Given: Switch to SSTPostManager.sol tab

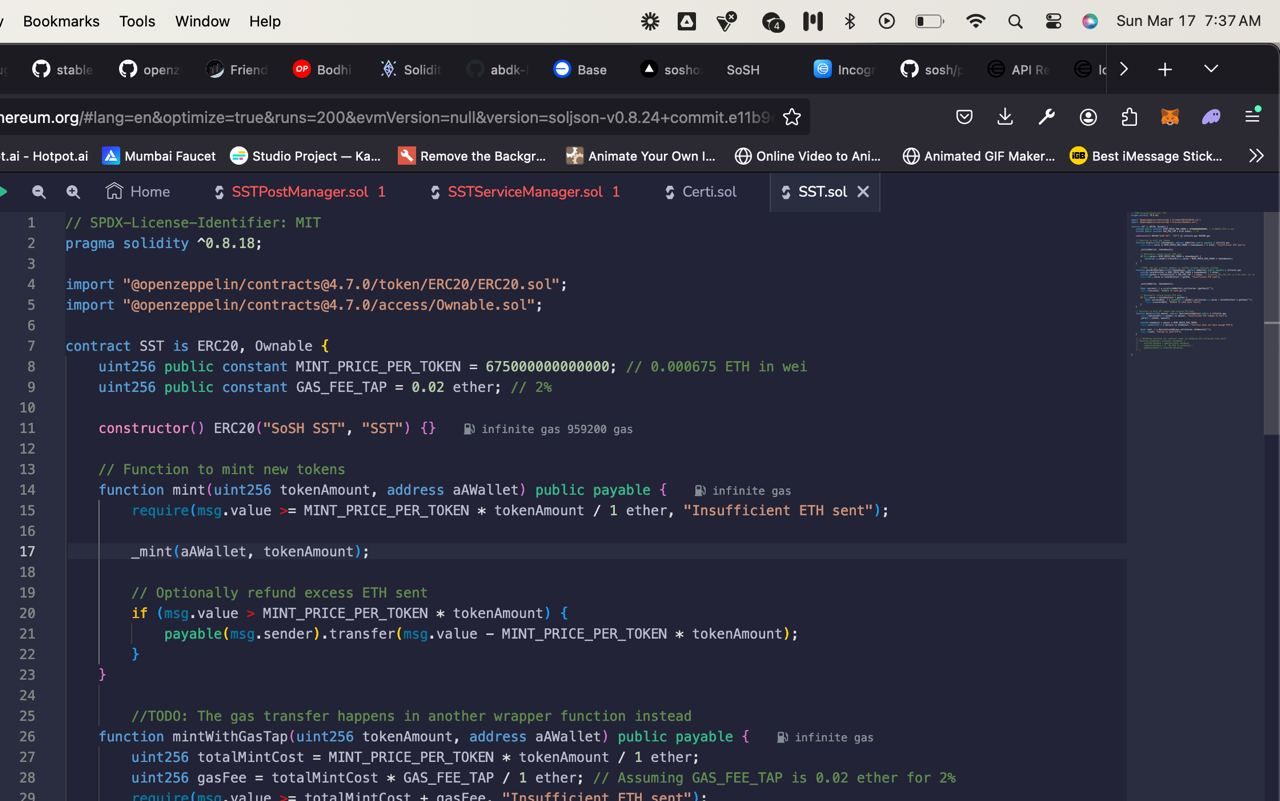Looking at the screenshot, I should pos(299,192).
